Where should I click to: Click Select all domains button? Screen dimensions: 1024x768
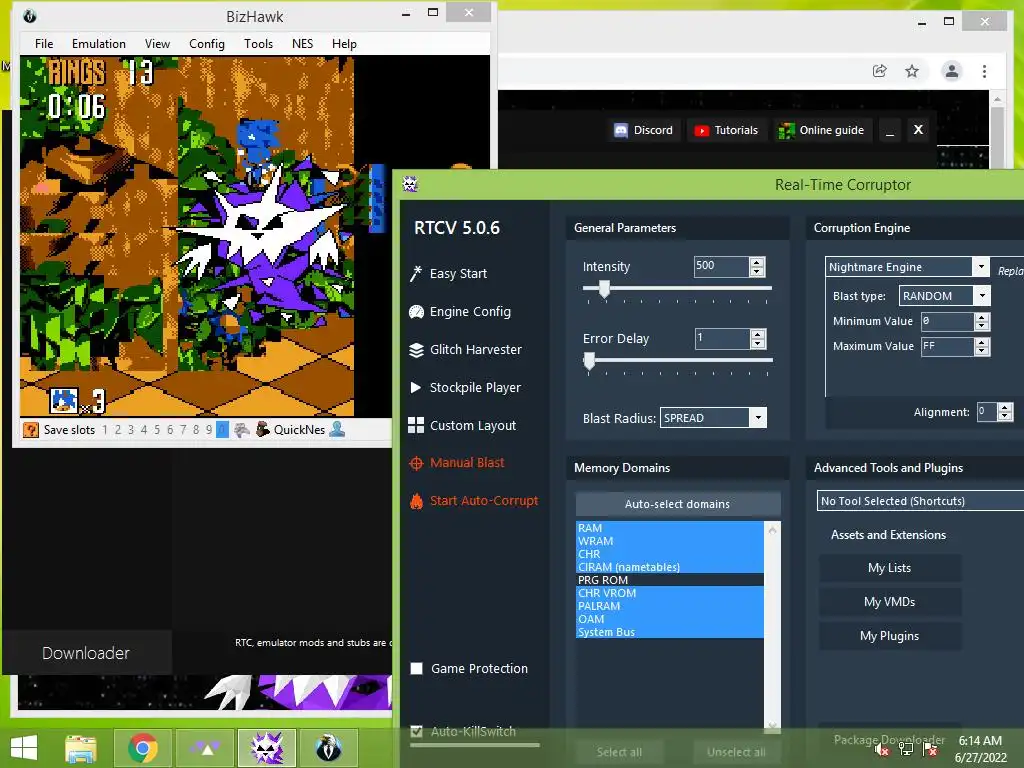pos(619,752)
